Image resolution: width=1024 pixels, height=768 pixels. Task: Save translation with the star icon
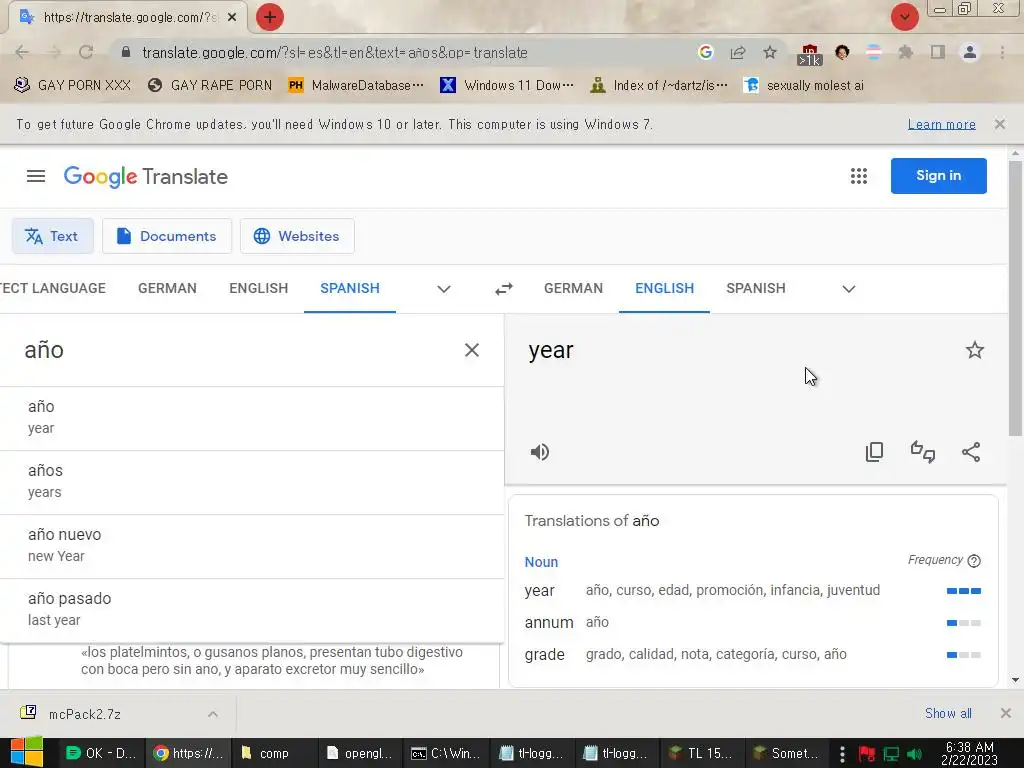coord(974,350)
